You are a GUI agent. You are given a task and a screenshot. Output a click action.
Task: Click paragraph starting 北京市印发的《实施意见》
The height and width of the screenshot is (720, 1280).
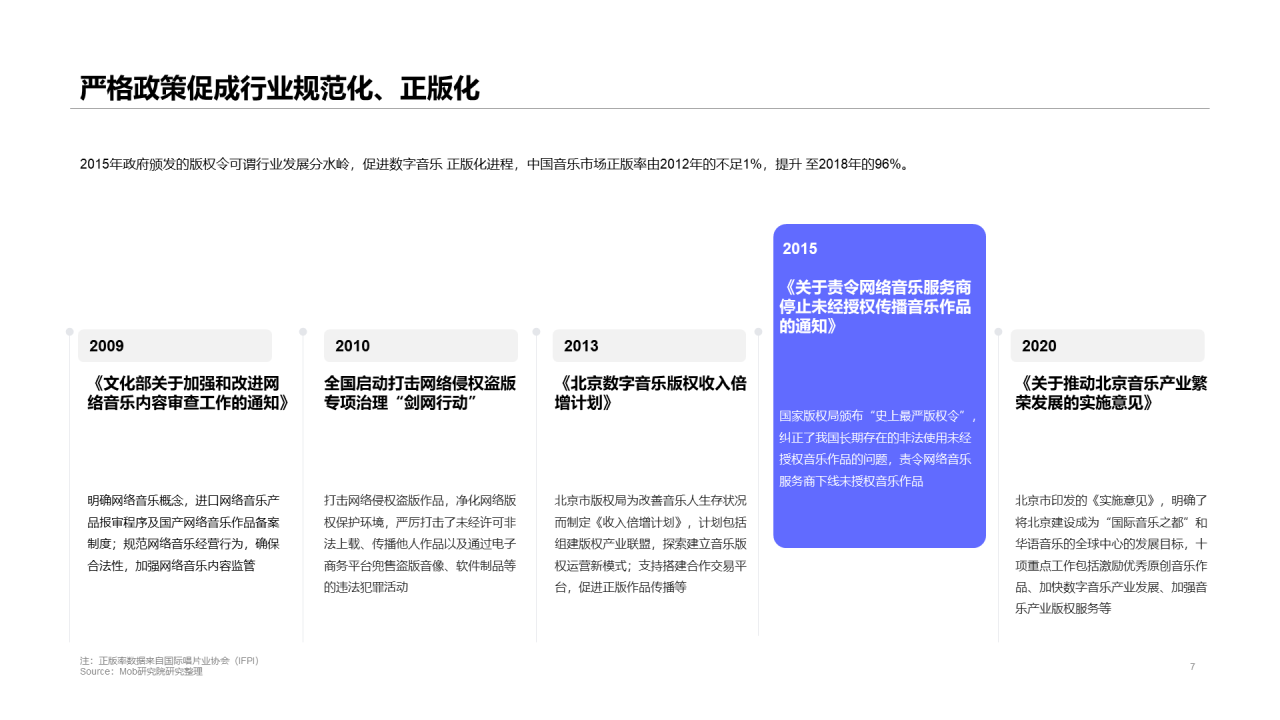tap(1112, 554)
